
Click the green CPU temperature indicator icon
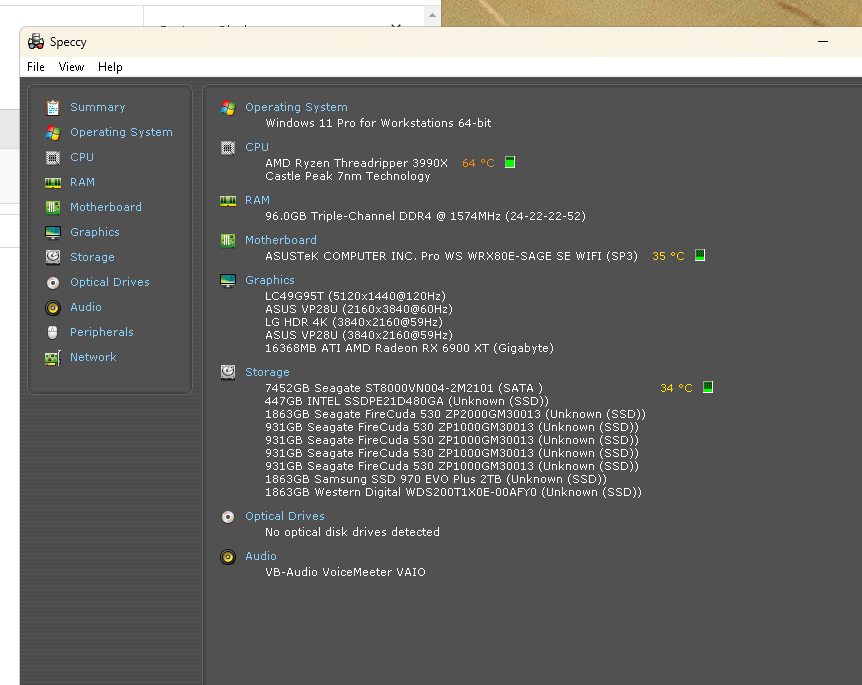pos(510,162)
